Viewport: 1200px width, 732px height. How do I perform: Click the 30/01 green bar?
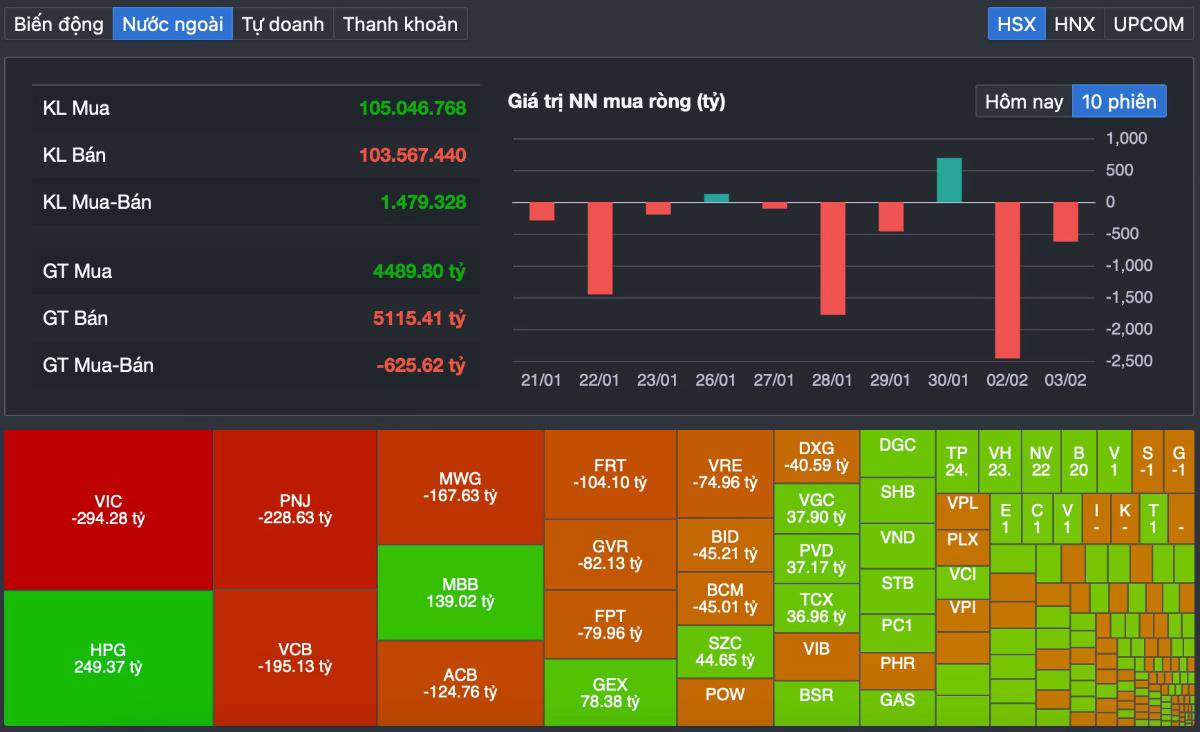point(949,180)
